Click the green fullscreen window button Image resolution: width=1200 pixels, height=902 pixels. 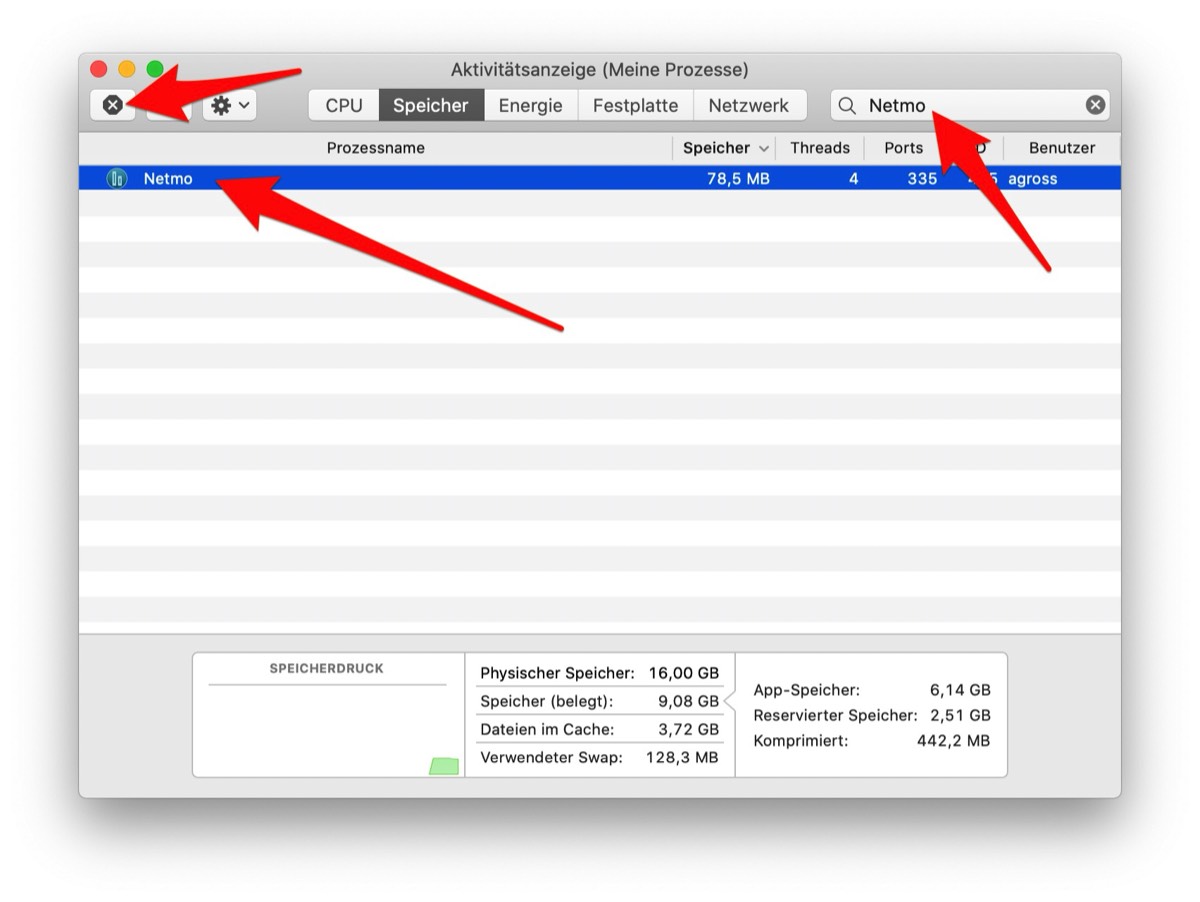point(155,69)
